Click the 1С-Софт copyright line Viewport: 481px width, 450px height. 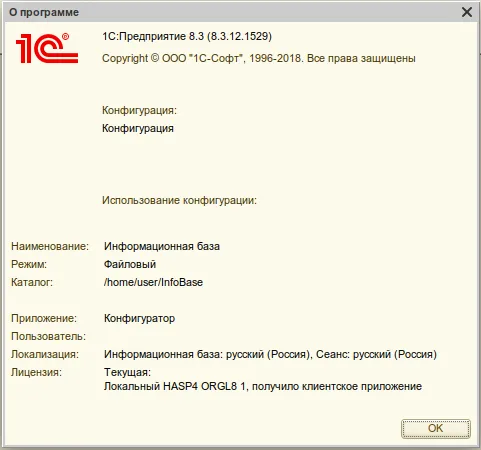(x=259, y=58)
